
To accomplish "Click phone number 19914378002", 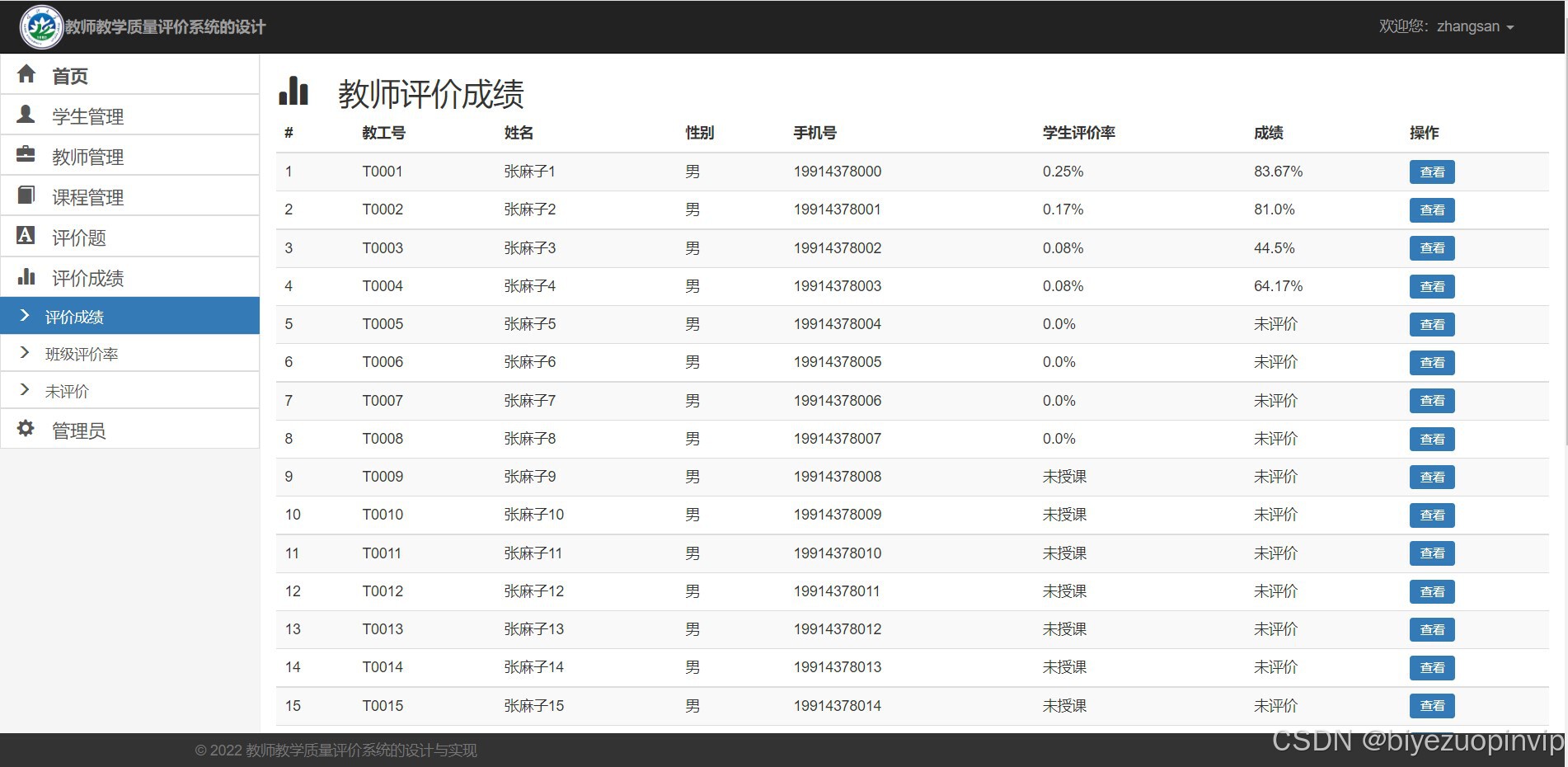I will tap(837, 248).
